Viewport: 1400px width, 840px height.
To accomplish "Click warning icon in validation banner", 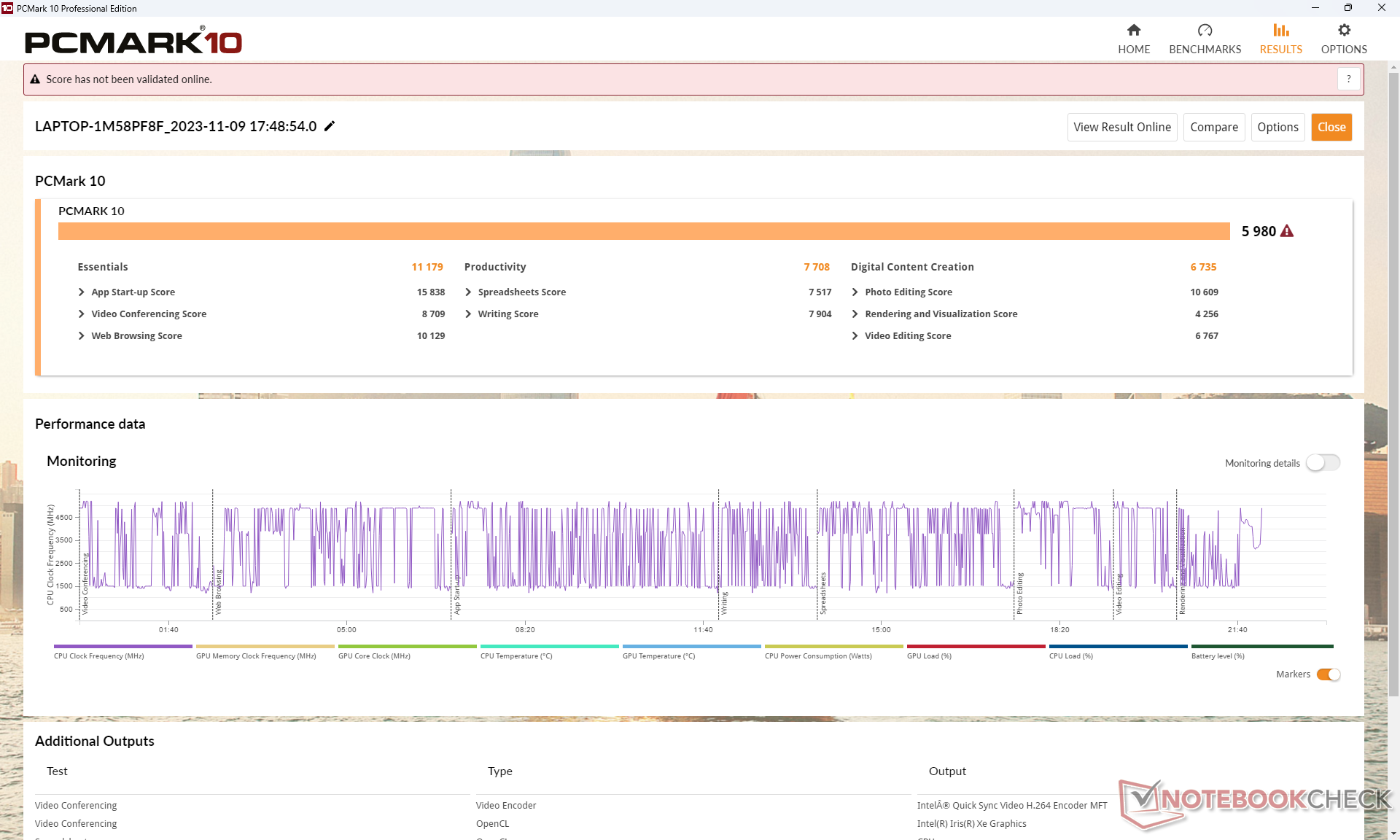I will coord(34,79).
